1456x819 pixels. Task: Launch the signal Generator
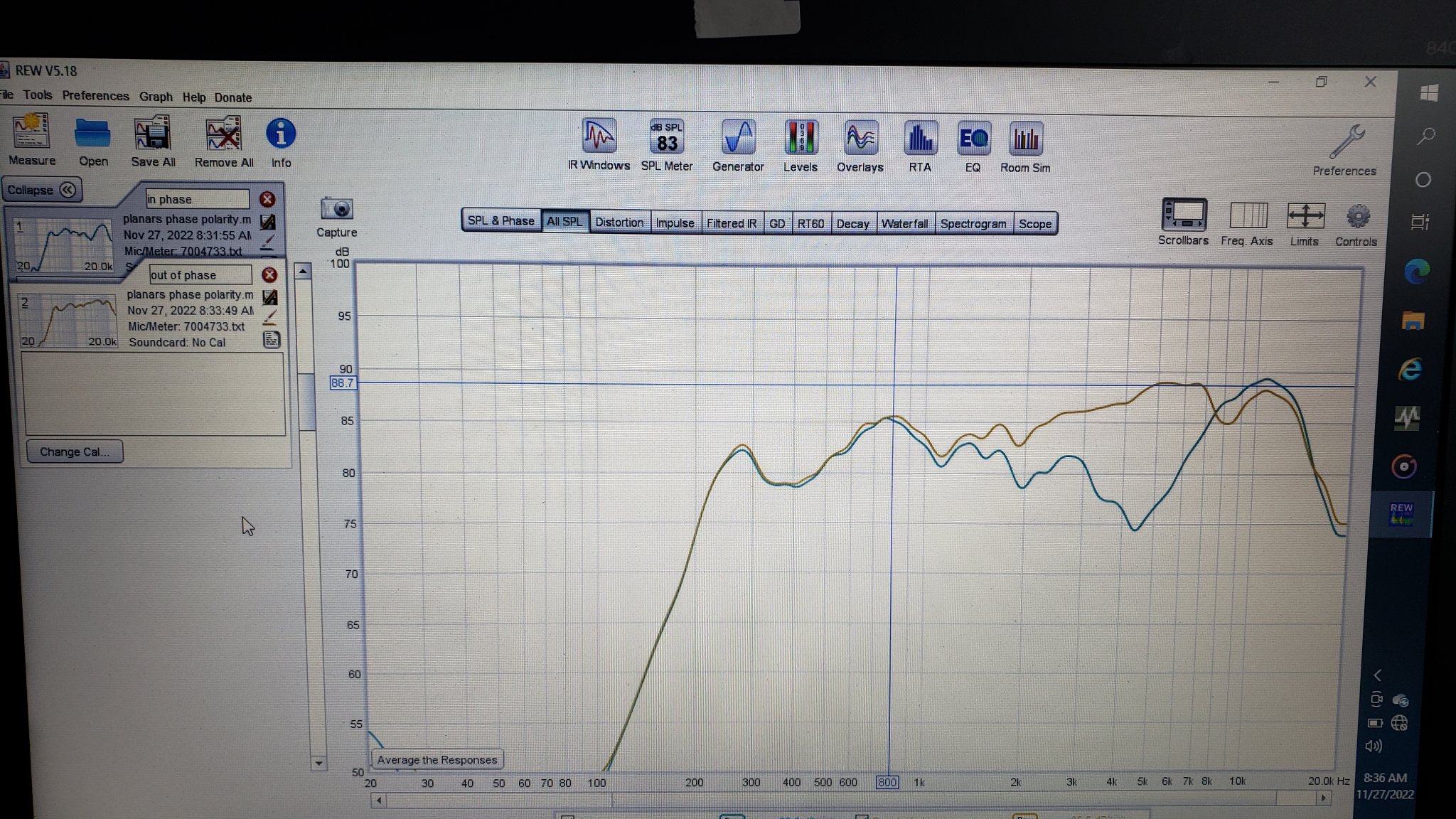(x=738, y=146)
